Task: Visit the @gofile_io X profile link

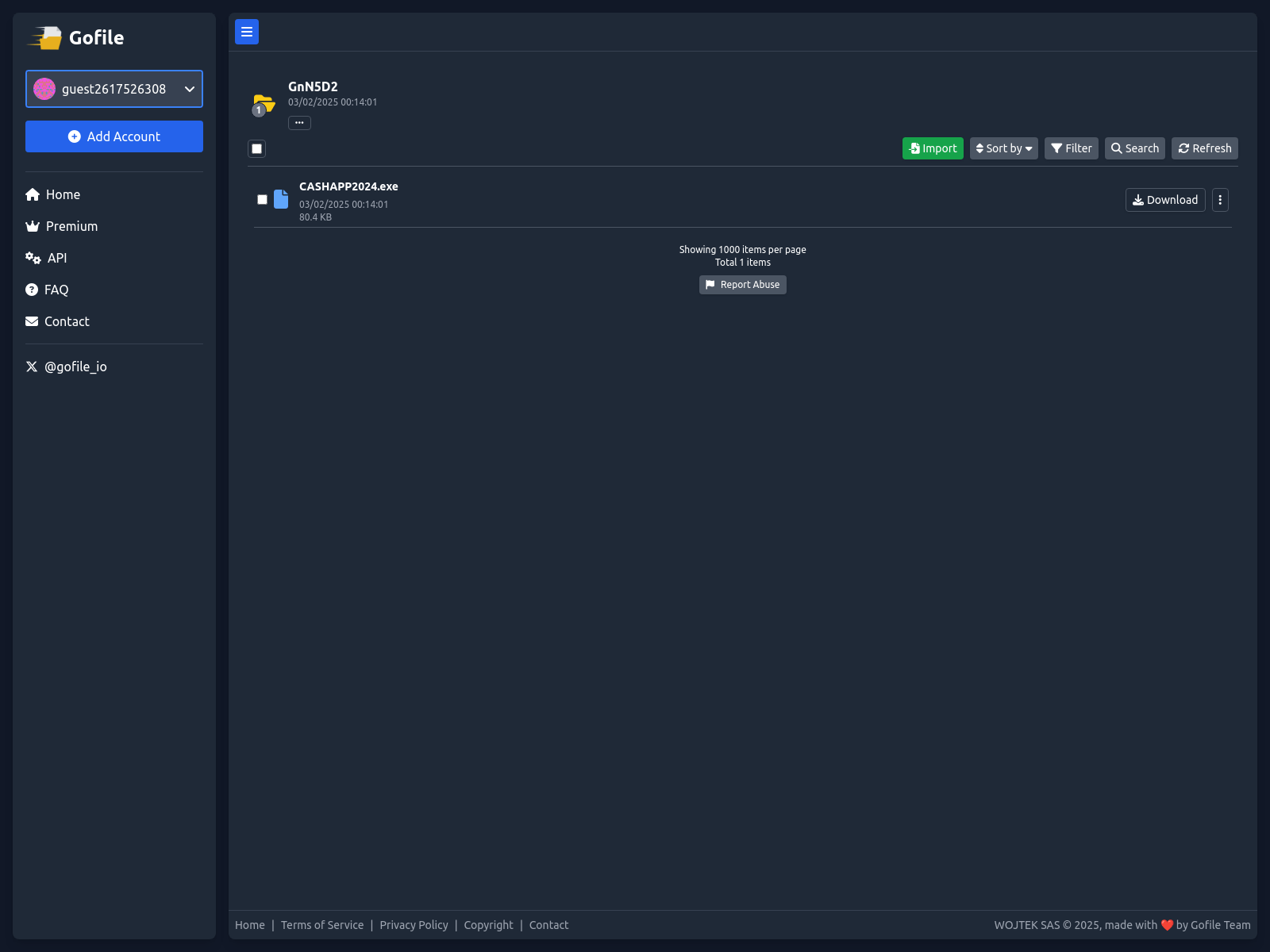Action: (x=66, y=367)
